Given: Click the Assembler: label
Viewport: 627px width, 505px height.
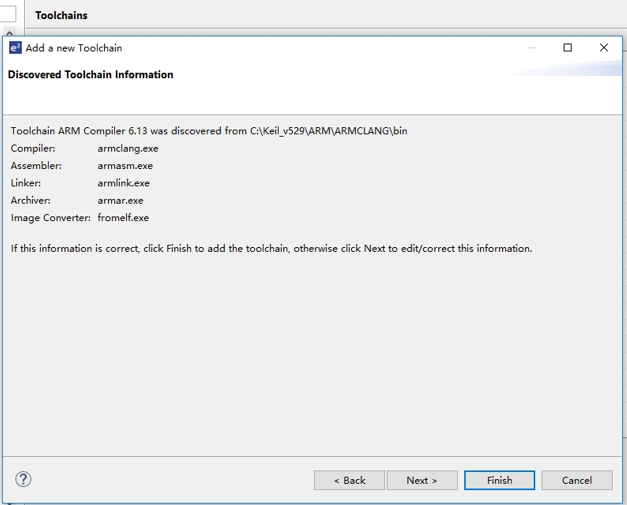Looking at the screenshot, I should pos(36,166).
